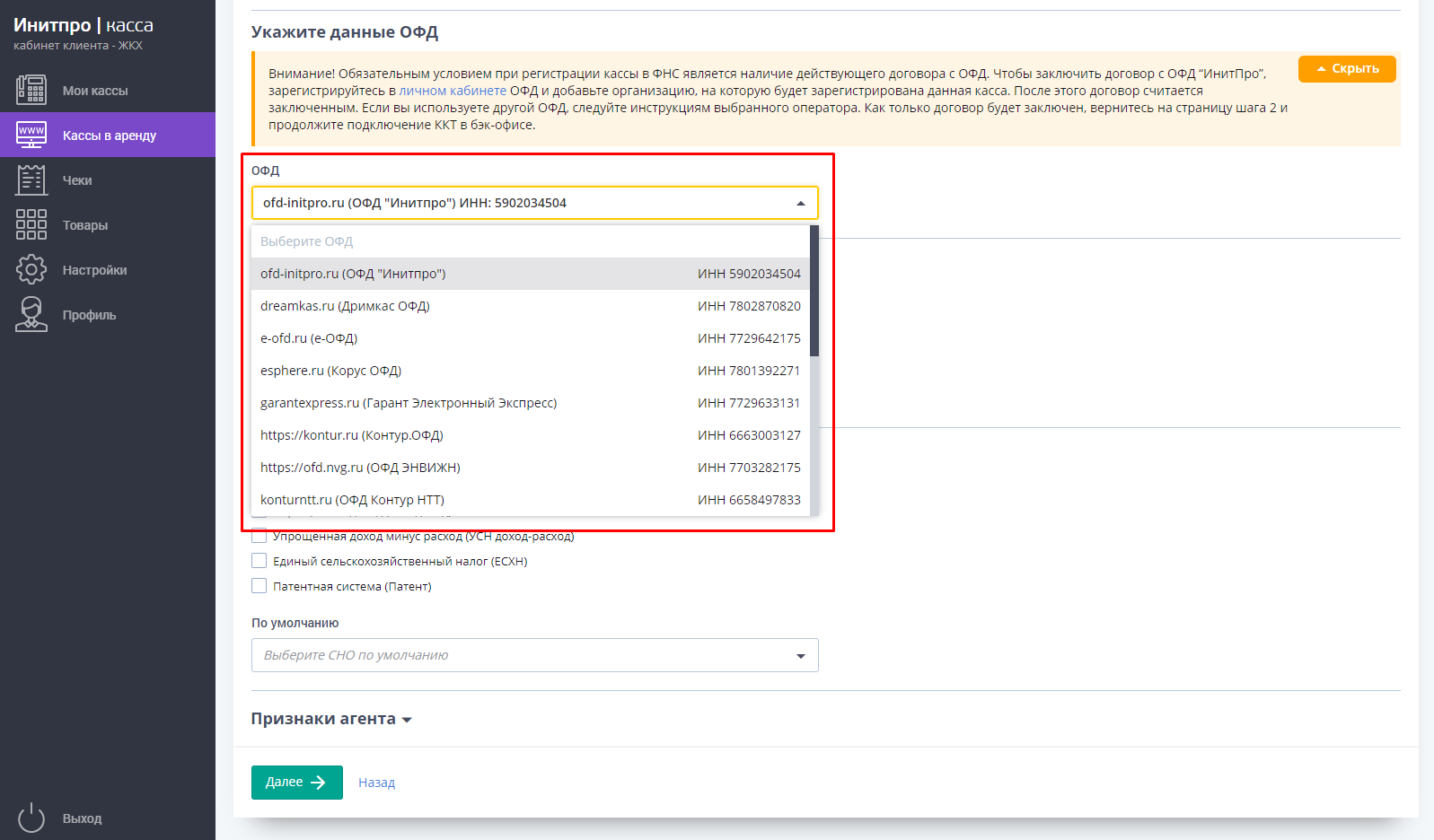Go to the Чеки section
The width and height of the screenshot is (1434, 840).
(x=108, y=179)
